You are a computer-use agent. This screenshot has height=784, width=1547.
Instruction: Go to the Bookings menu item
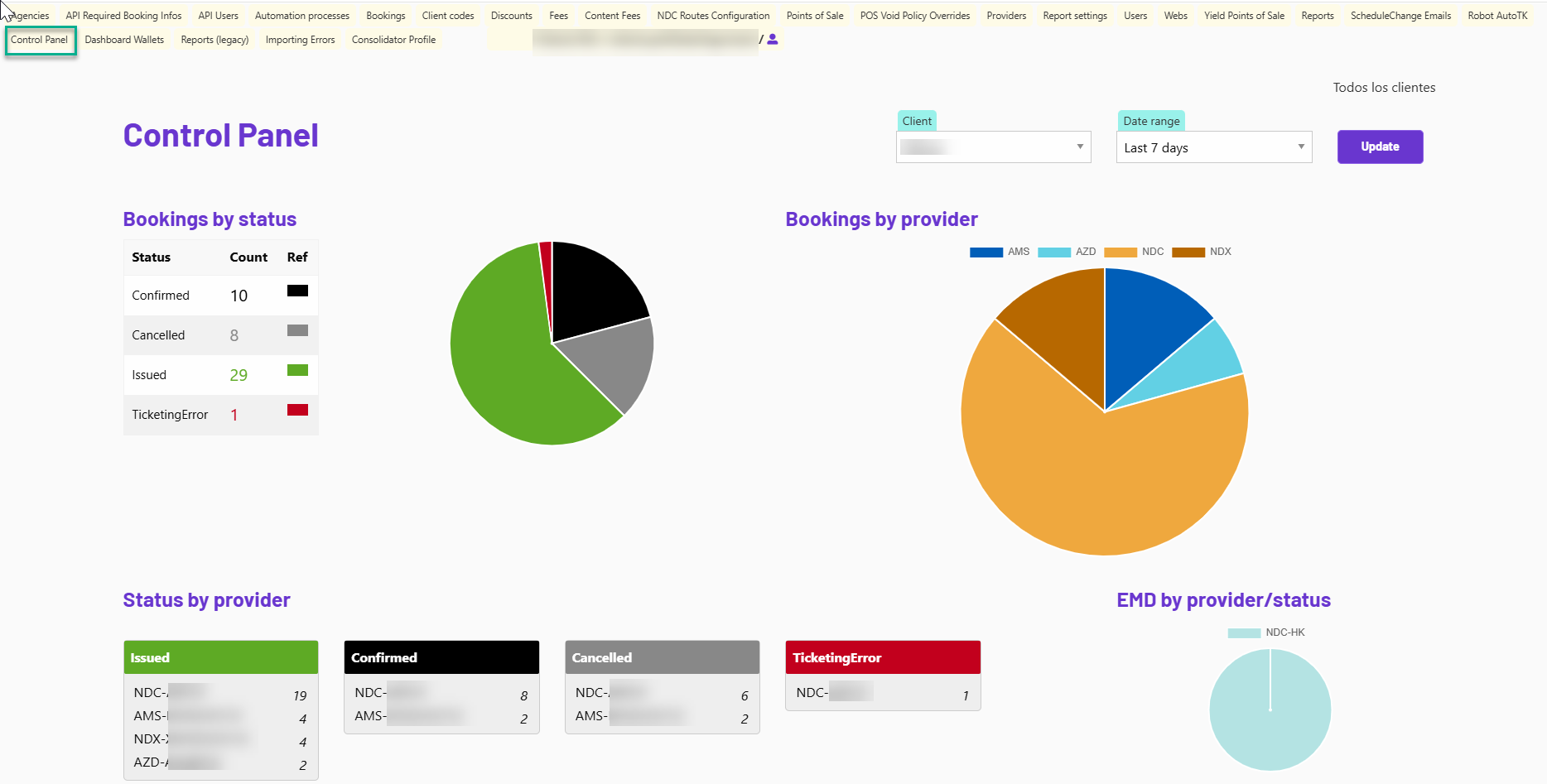[x=385, y=16]
